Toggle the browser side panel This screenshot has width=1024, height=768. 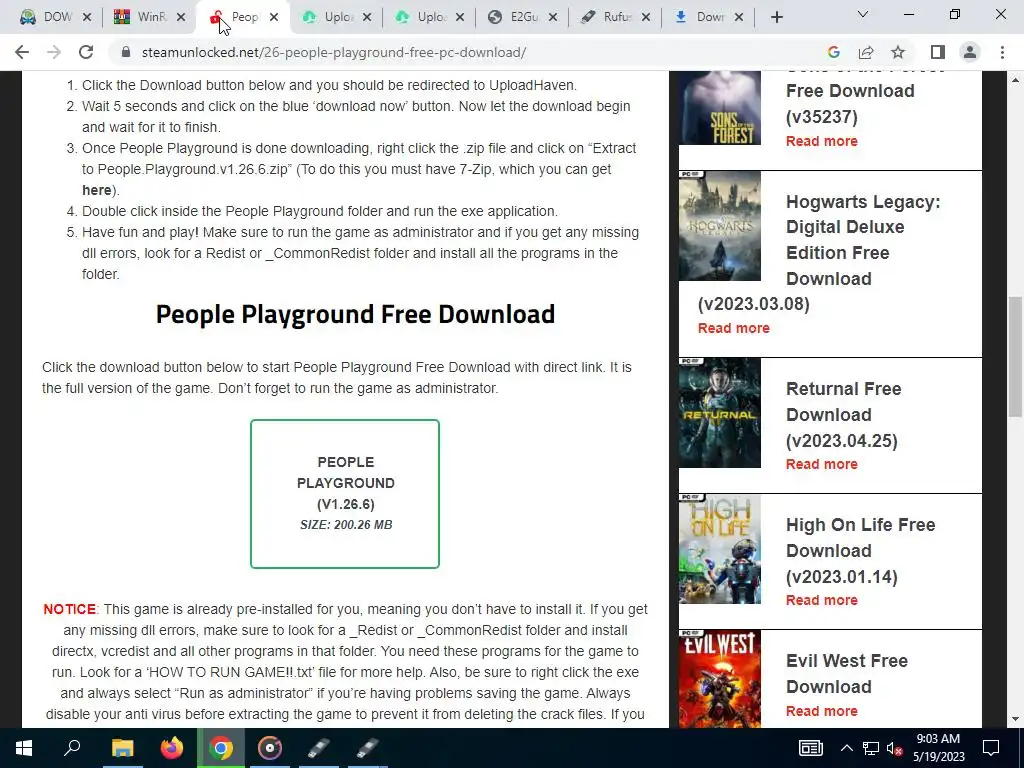click(938, 52)
